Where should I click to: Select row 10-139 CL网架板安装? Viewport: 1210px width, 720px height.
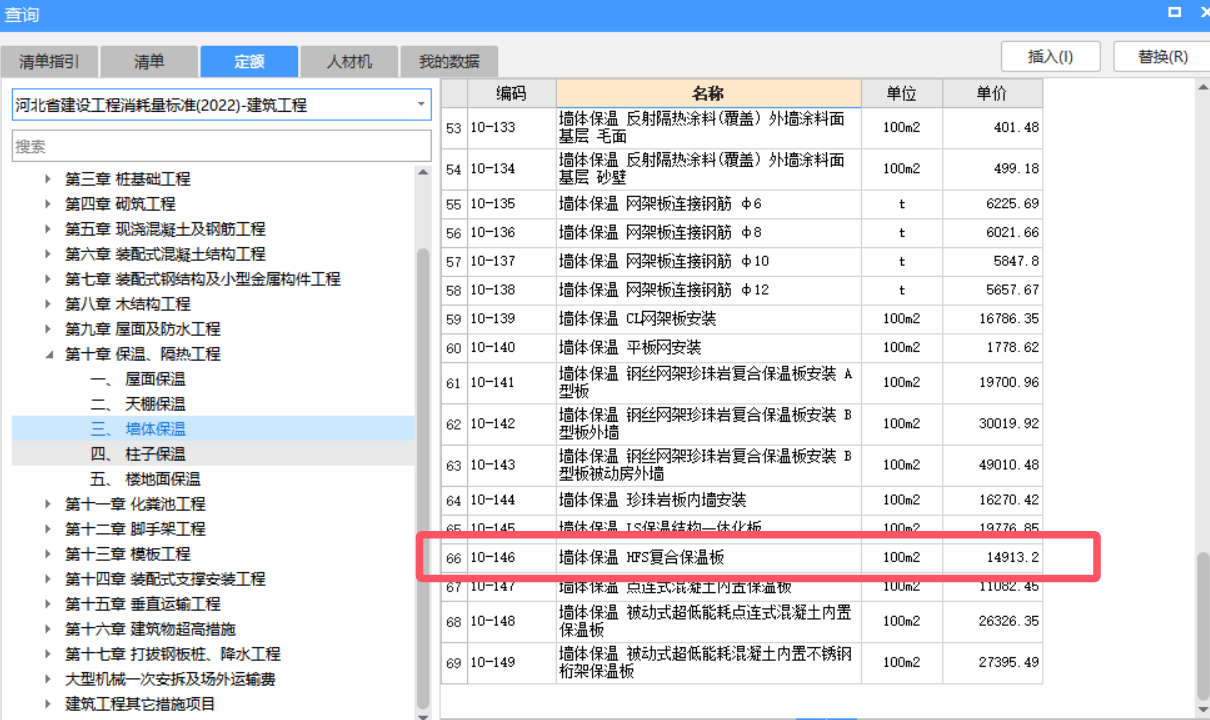(x=742, y=319)
